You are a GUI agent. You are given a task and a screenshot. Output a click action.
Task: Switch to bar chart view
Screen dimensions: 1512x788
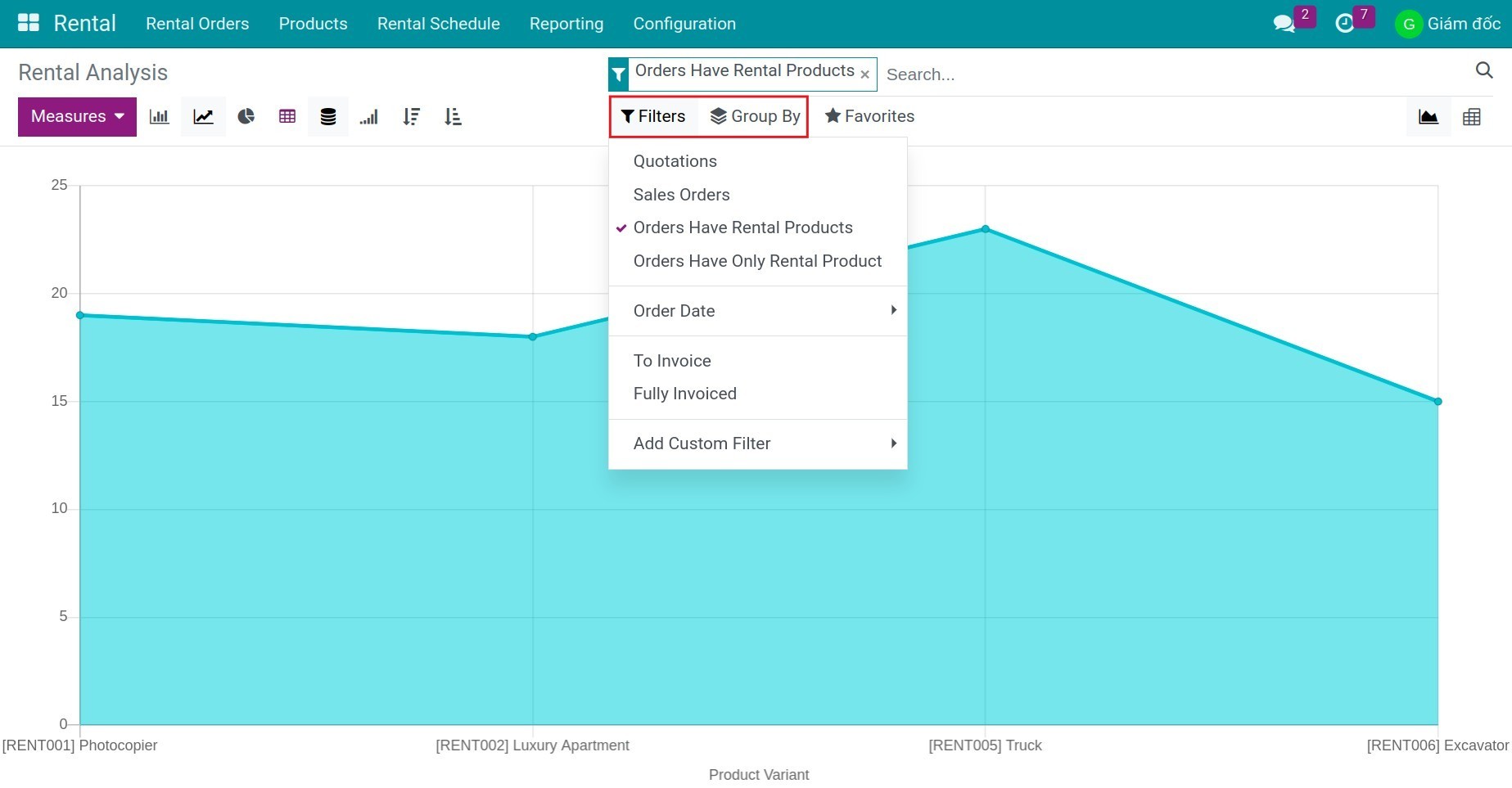[x=160, y=117]
